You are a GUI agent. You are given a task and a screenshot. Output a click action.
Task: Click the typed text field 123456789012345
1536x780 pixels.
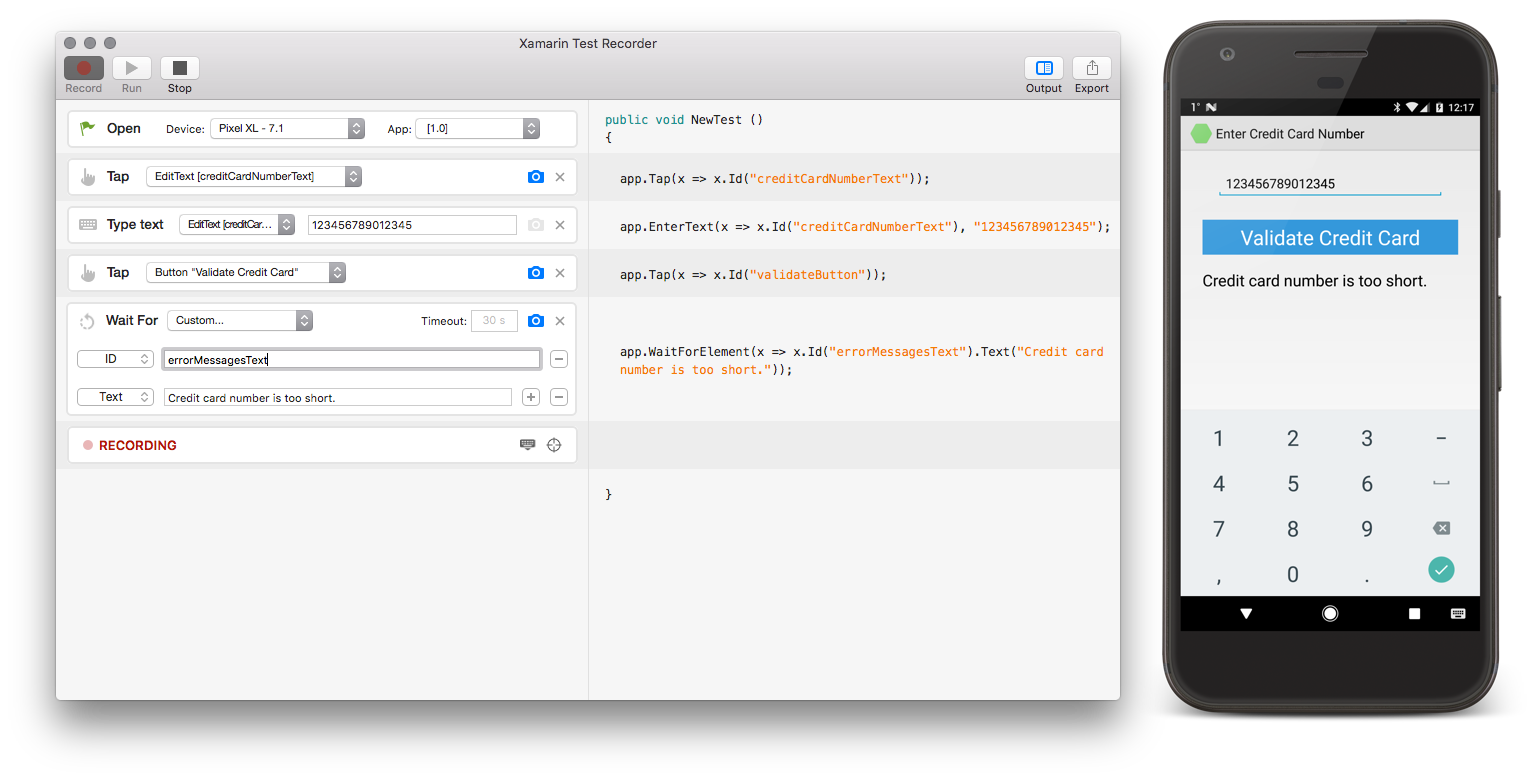[x=412, y=225]
